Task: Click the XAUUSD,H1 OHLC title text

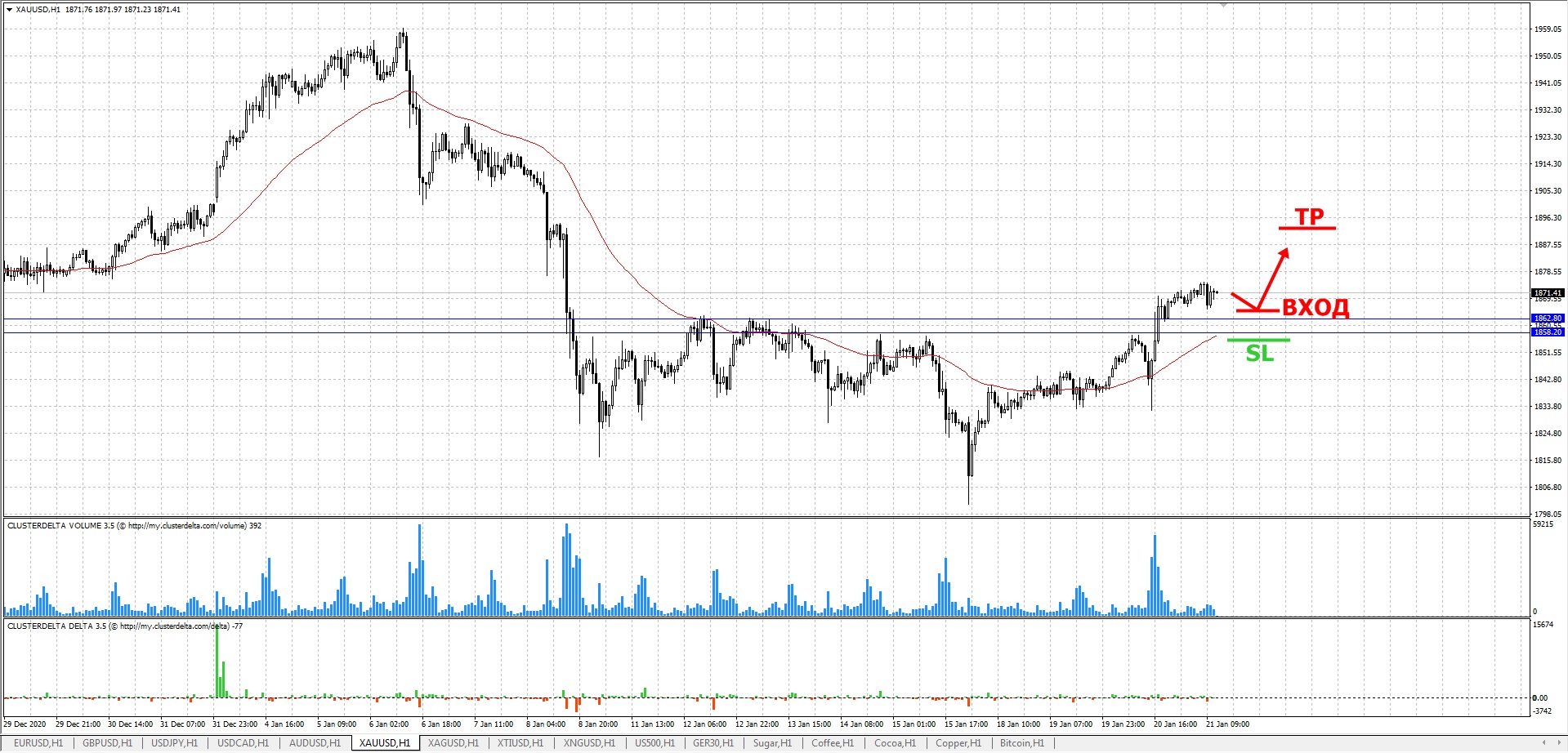Action: [98, 10]
